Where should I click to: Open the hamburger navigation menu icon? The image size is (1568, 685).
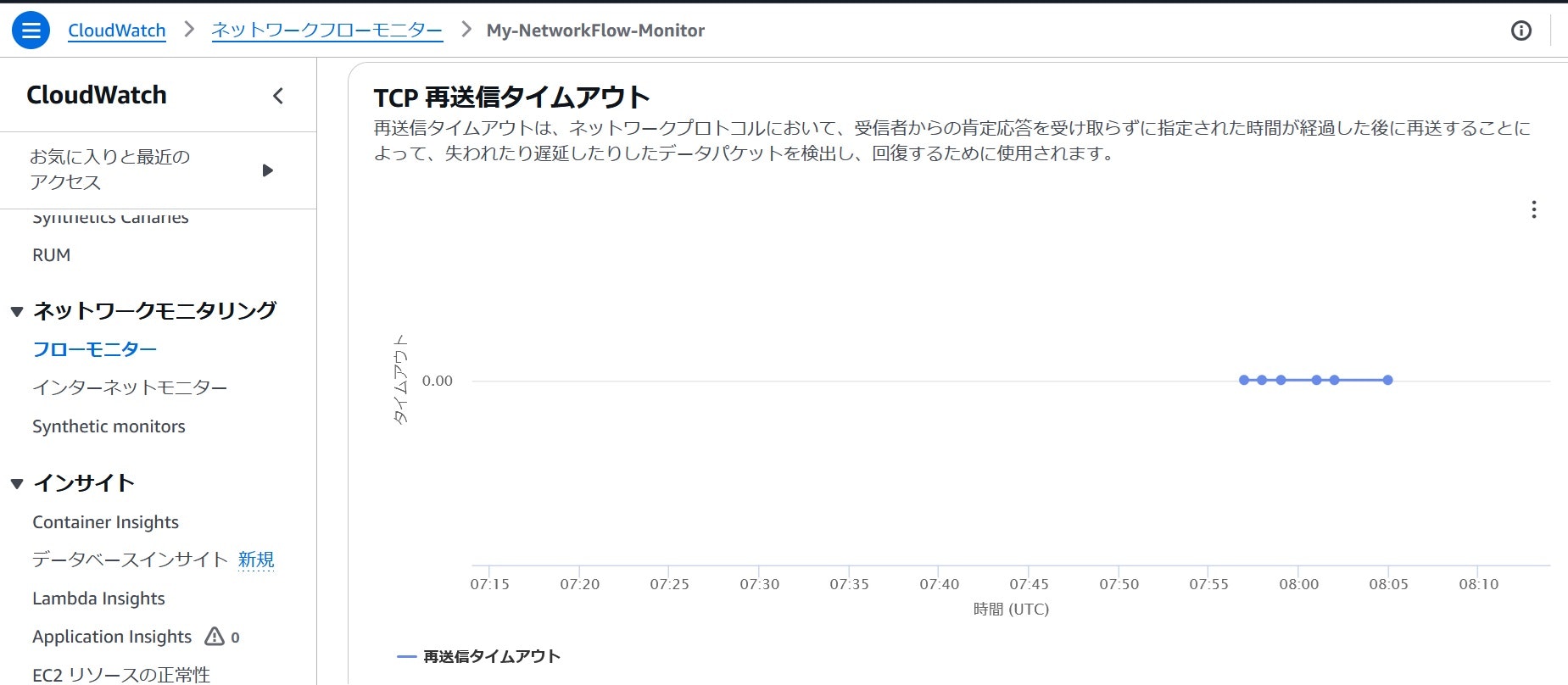click(x=31, y=31)
